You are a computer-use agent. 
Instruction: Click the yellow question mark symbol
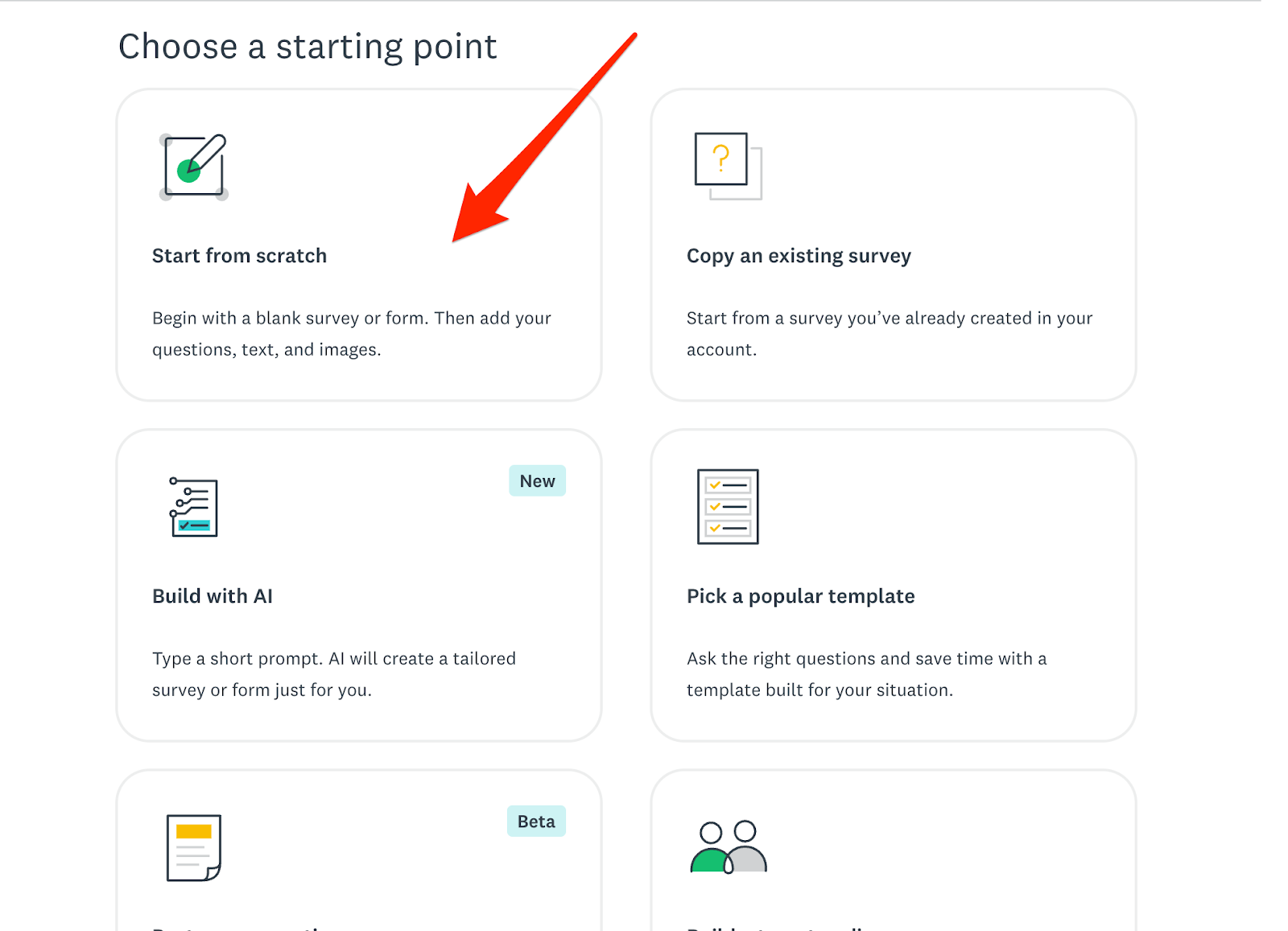(722, 159)
